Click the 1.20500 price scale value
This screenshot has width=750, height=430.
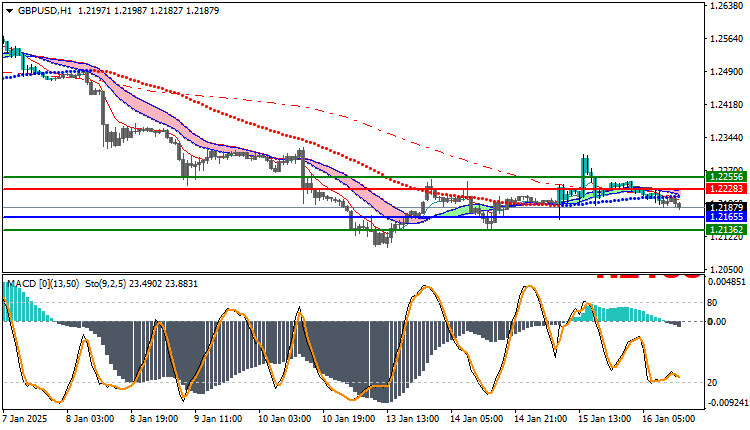(x=726, y=269)
